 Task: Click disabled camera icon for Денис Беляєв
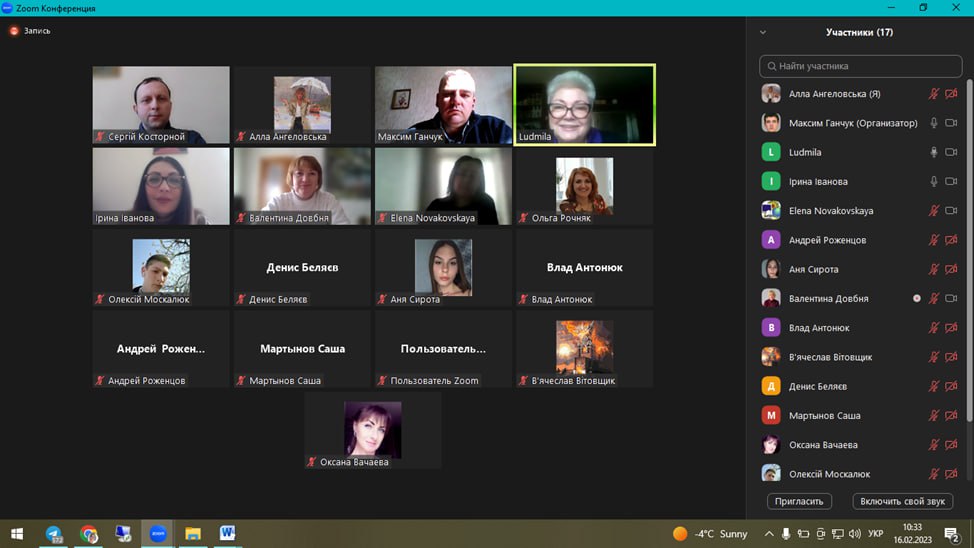coord(951,386)
